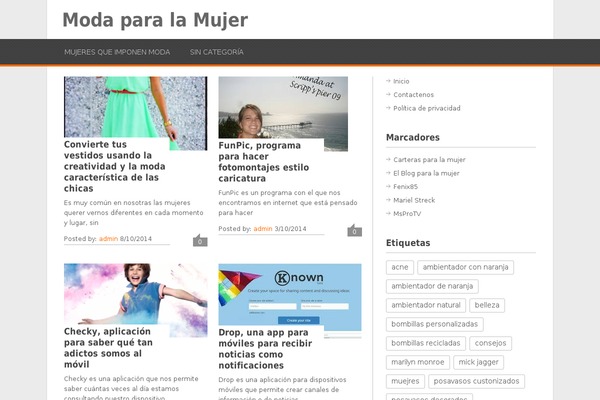Open the Drop app post title
This screenshot has height=400, width=600.
(265, 349)
